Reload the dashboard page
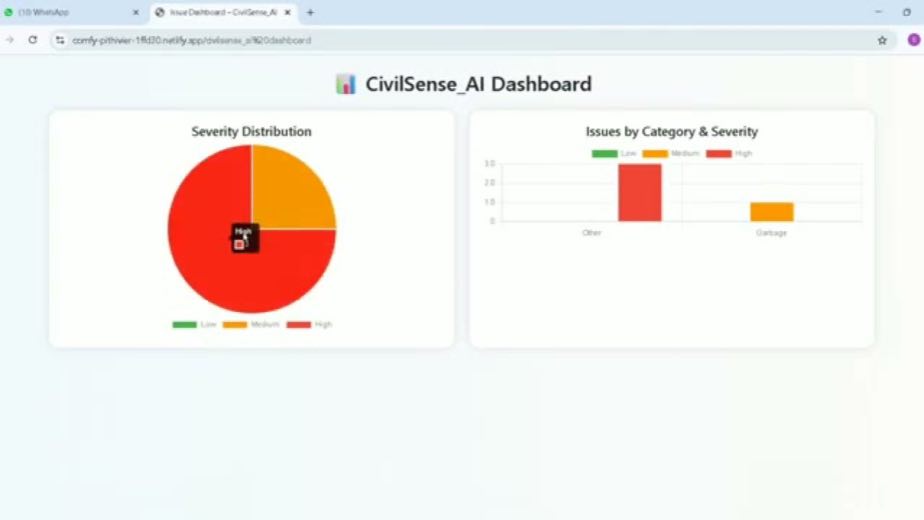The image size is (924, 520). [33, 40]
